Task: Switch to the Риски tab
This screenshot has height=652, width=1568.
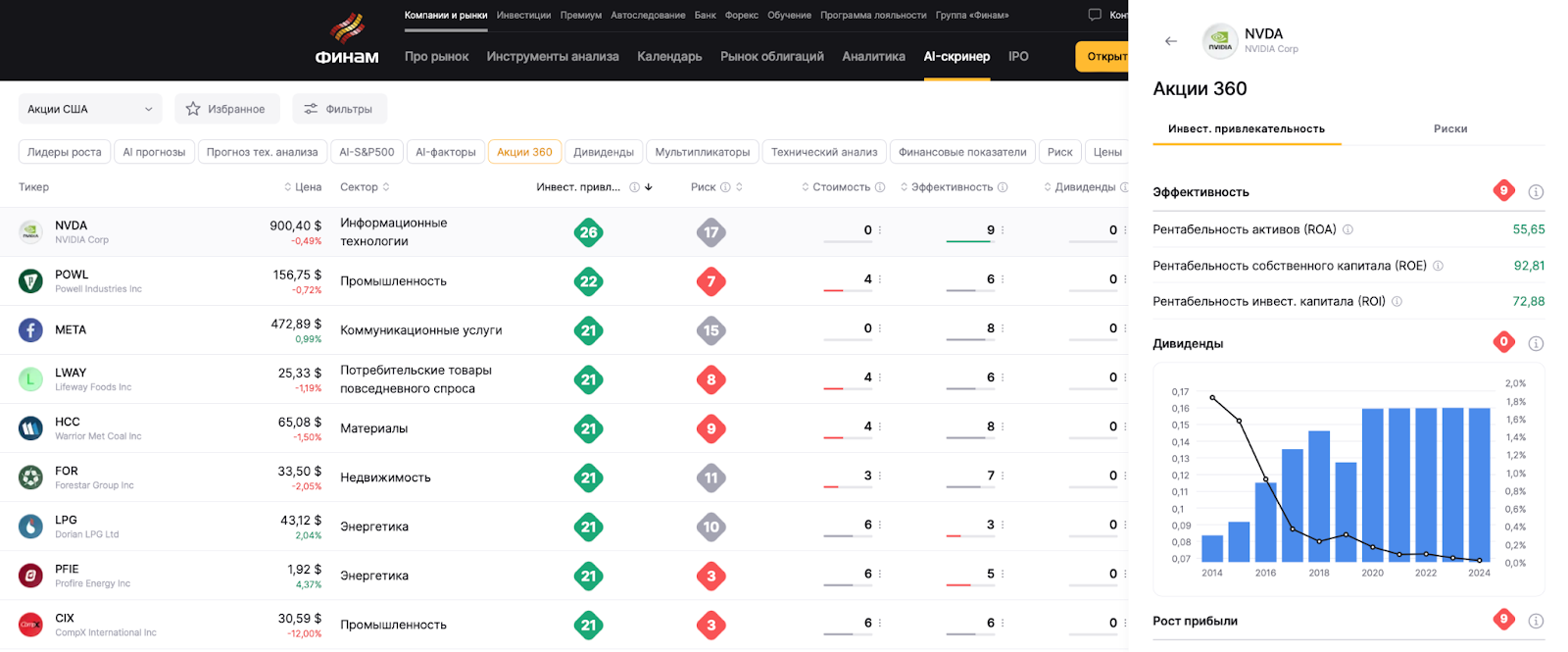Action: (1449, 128)
